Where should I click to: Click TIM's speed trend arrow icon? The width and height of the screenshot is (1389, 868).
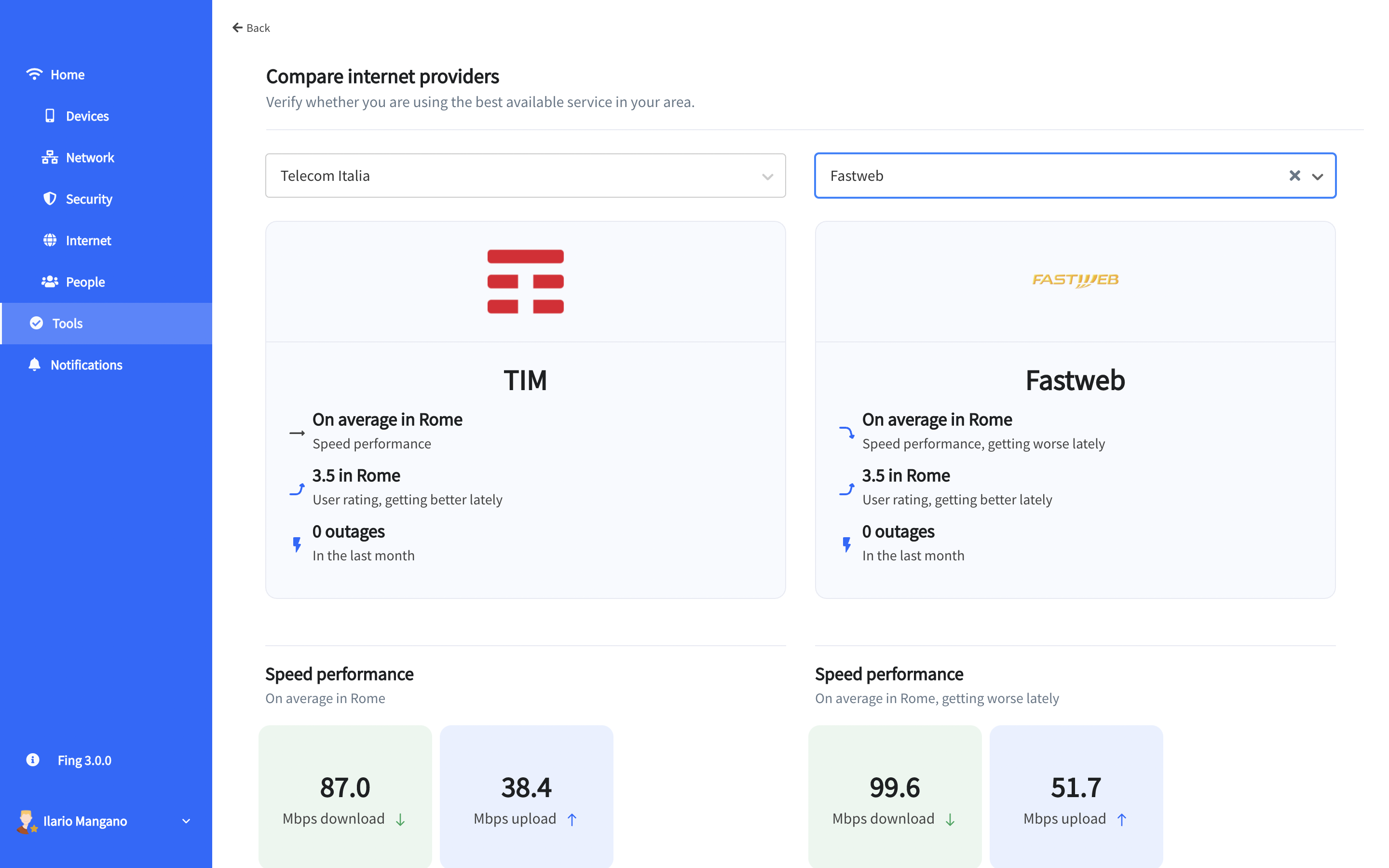click(x=297, y=433)
